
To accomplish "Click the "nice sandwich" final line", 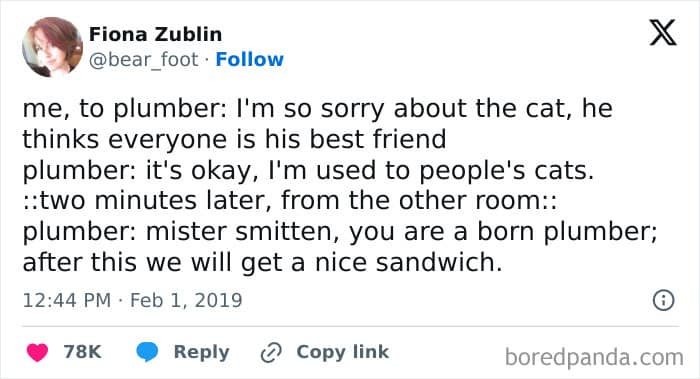I will click(262, 262).
